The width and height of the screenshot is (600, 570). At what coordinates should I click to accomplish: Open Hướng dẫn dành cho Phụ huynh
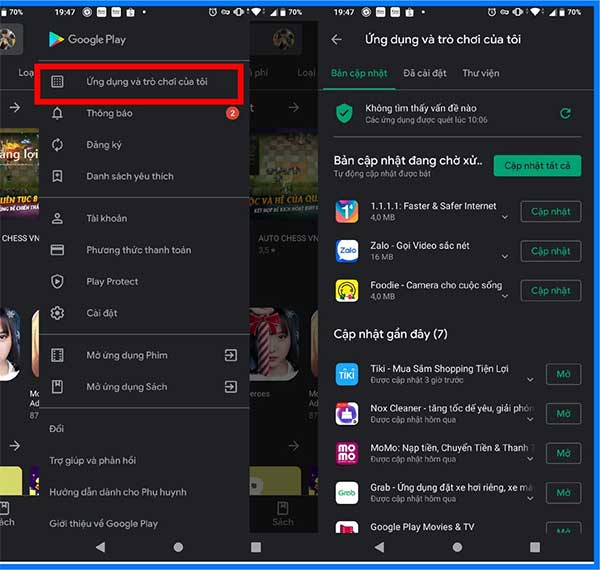[x=118, y=492]
